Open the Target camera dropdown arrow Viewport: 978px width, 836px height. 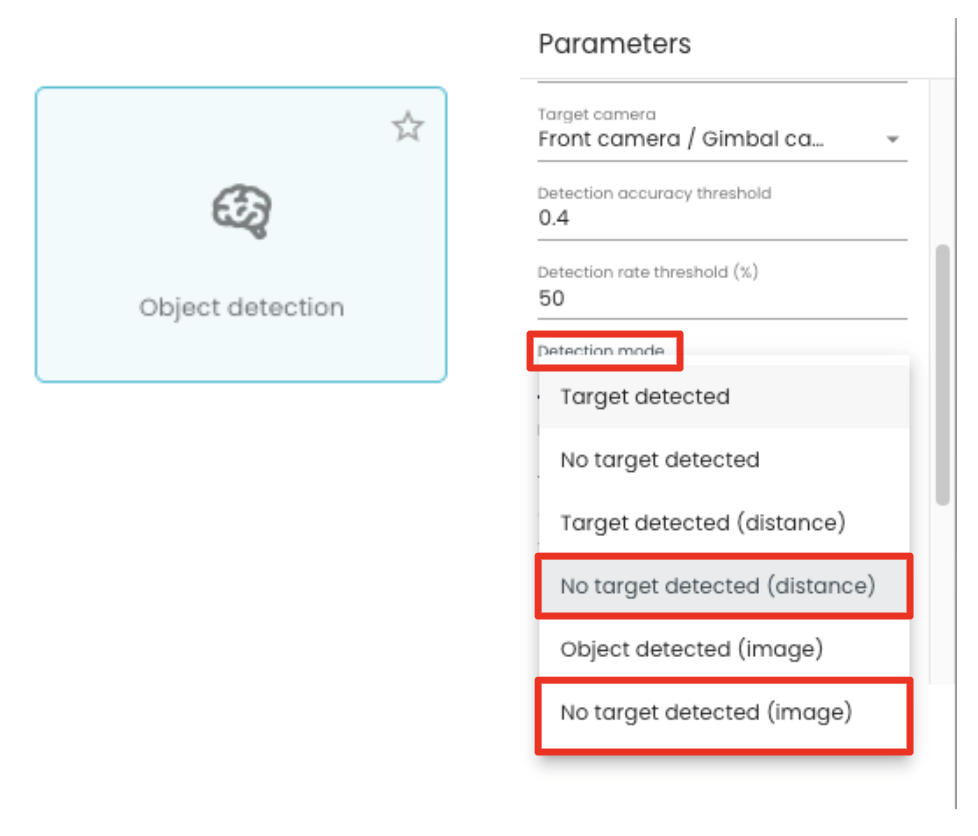tap(893, 139)
